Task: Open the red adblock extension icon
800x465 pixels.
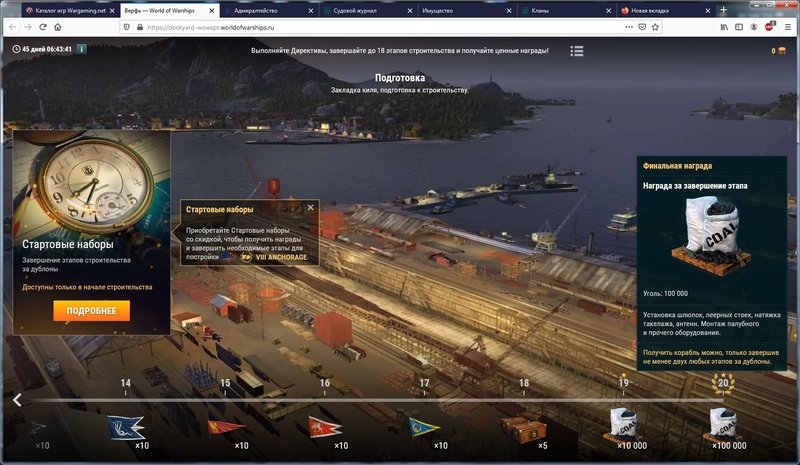Action: click(x=769, y=27)
